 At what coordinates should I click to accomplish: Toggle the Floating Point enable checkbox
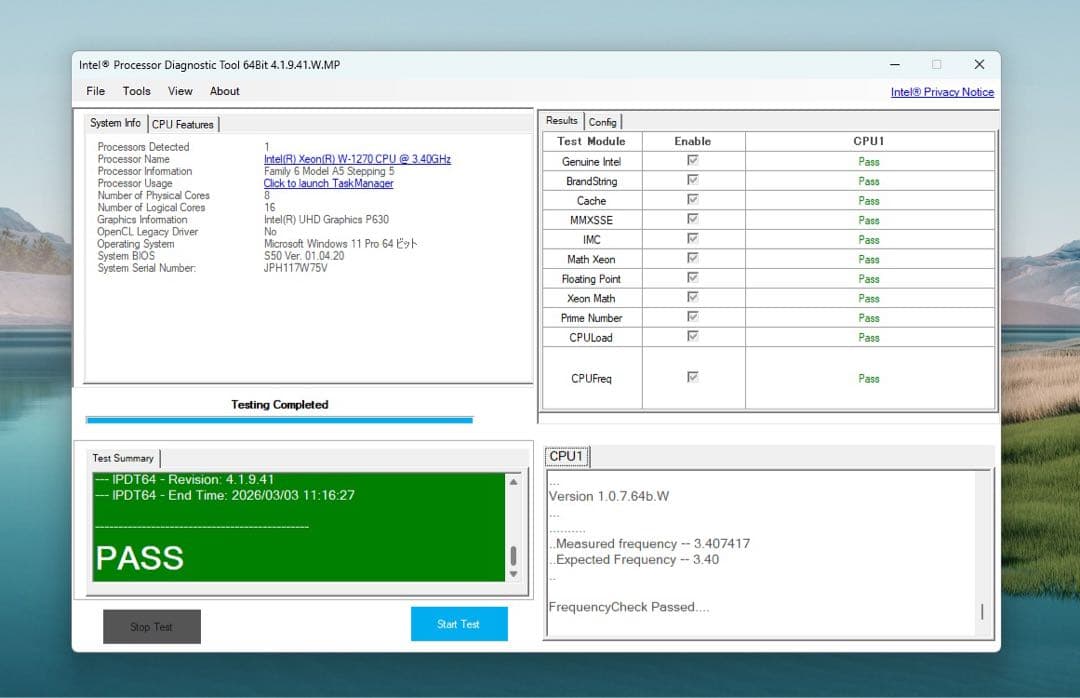692,277
